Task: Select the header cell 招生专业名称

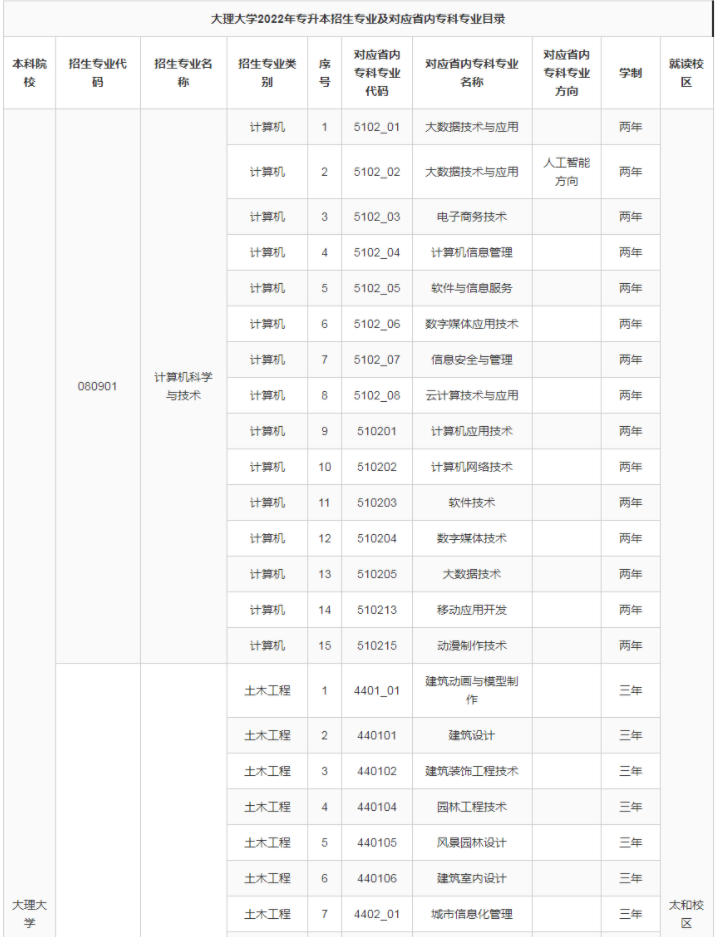Action: click(x=183, y=73)
